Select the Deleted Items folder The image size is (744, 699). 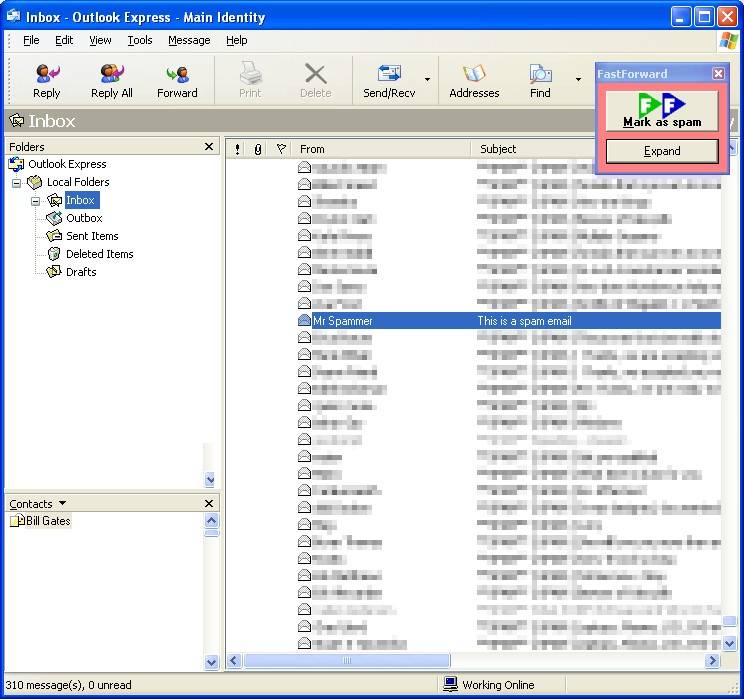click(100, 254)
